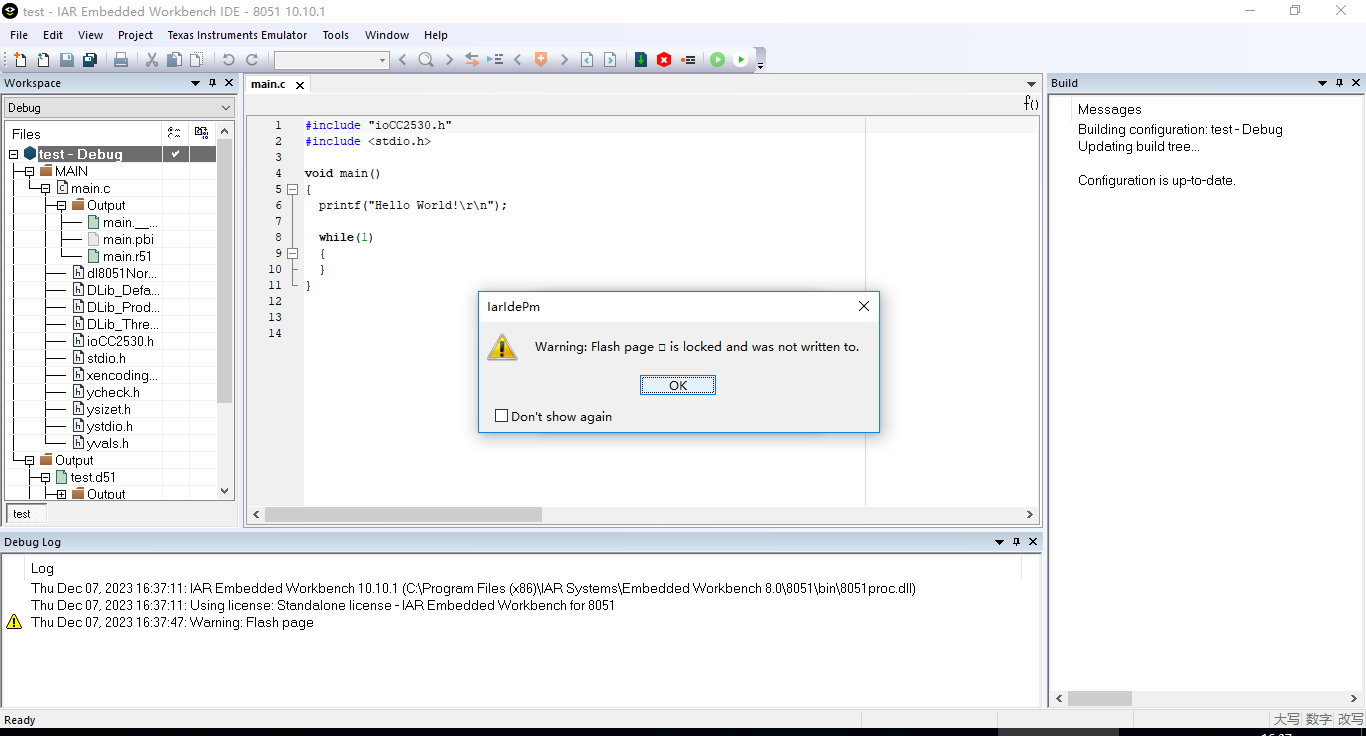
Task: Open the toolbar search combo box dropdown
Action: [382, 61]
